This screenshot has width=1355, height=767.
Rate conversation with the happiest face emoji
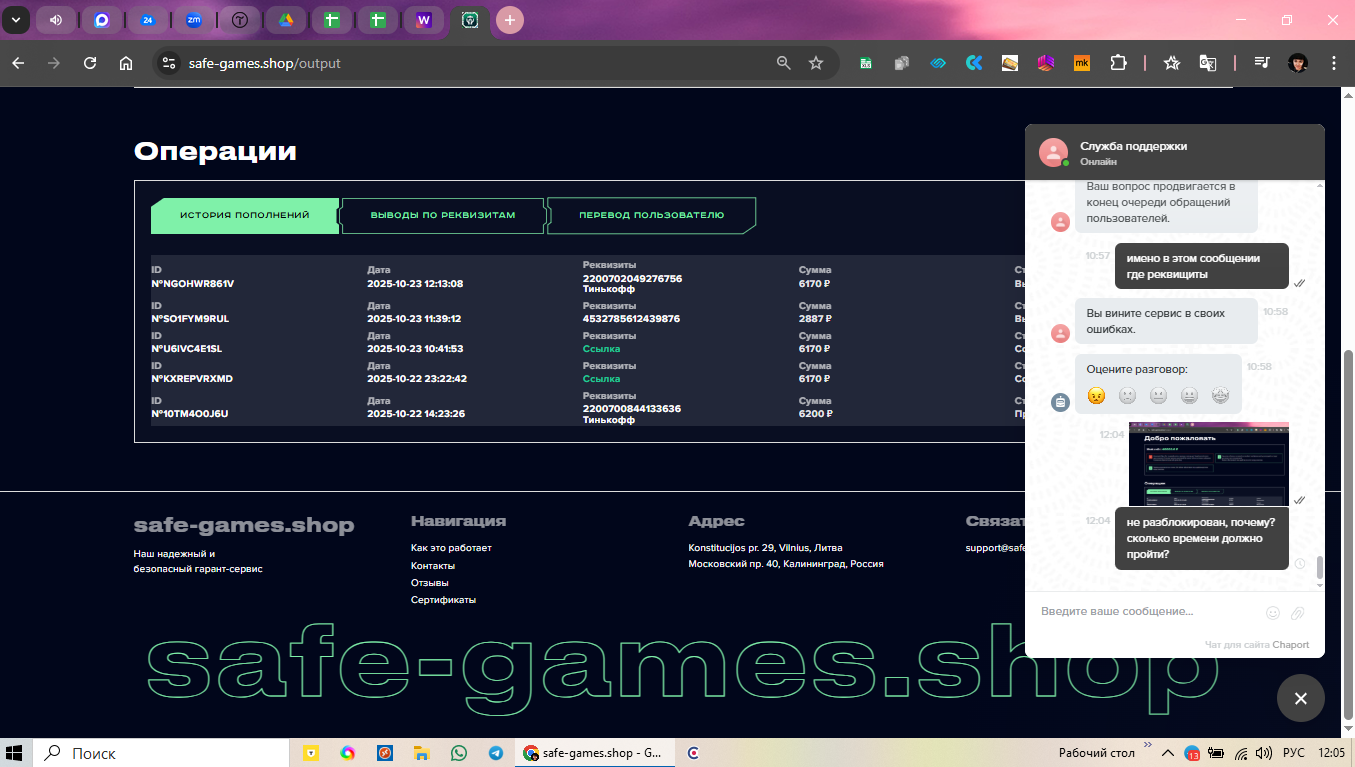[1220, 395]
